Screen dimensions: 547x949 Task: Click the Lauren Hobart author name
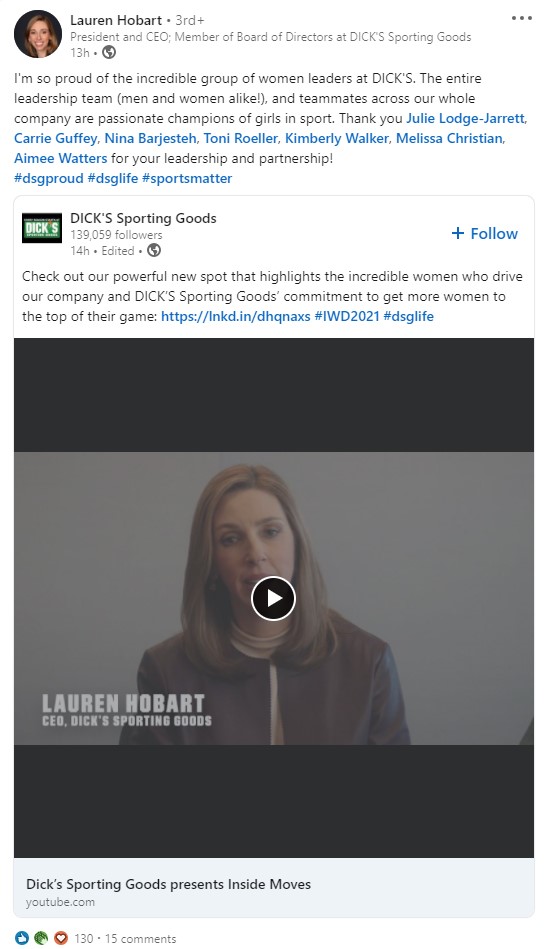coord(116,20)
